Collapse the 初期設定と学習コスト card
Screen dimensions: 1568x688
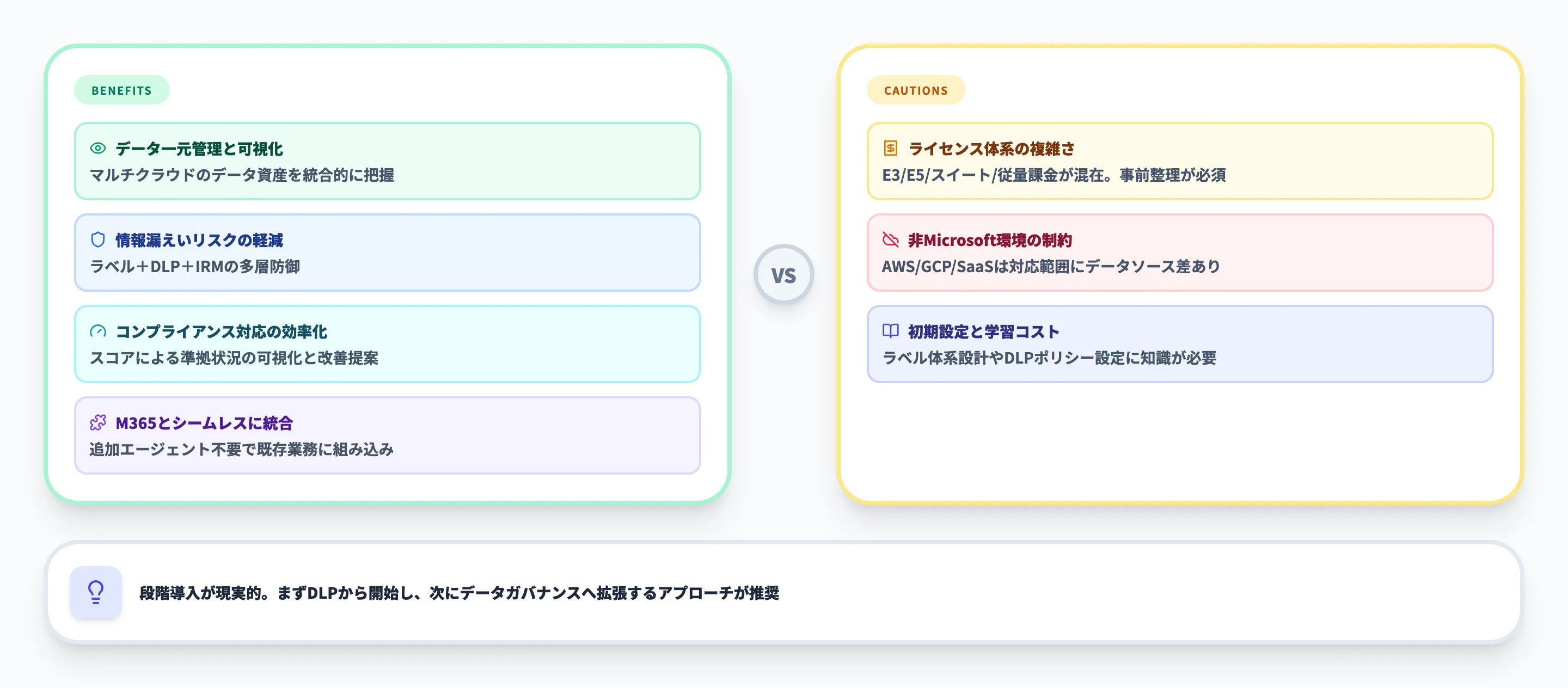[1181, 345]
